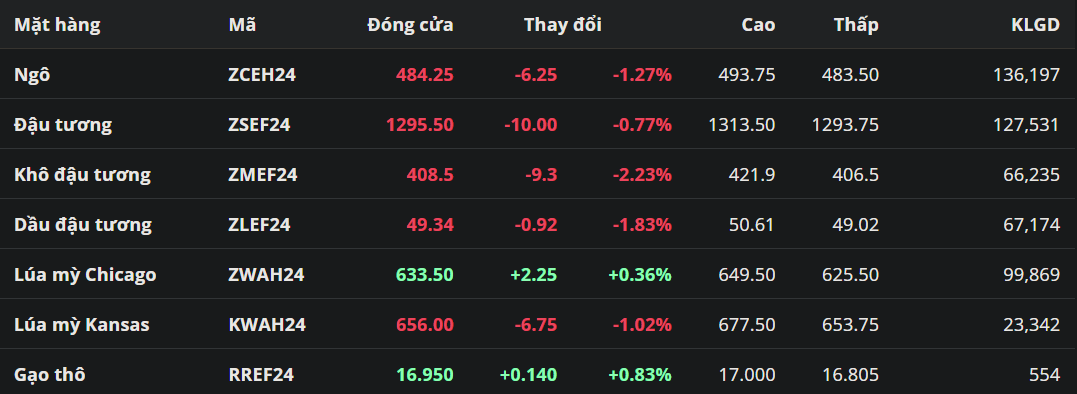
Task: Open the Ngô commodity row
Action: click(x=538, y=74)
